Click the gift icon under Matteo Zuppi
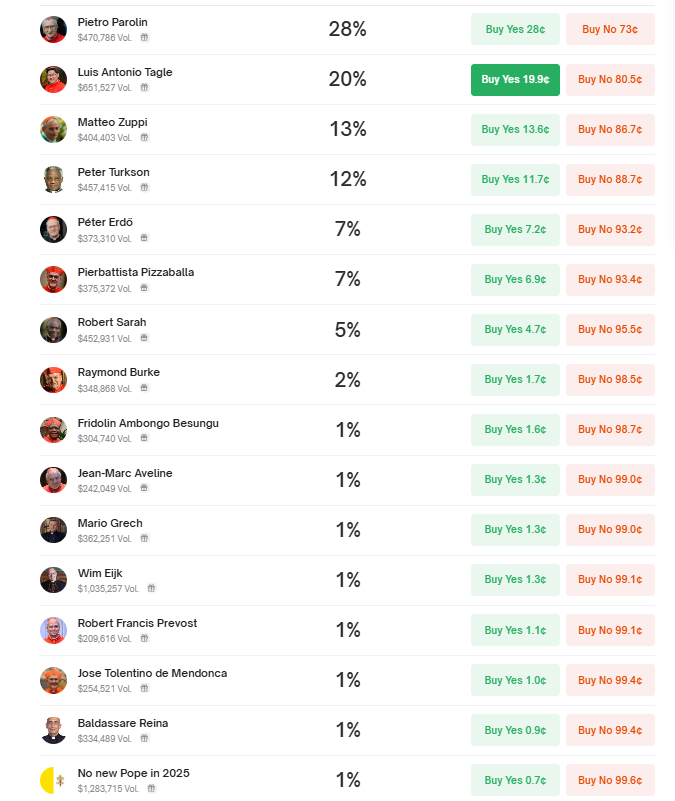This screenshot has width=675, height=801. pos(145,137)
